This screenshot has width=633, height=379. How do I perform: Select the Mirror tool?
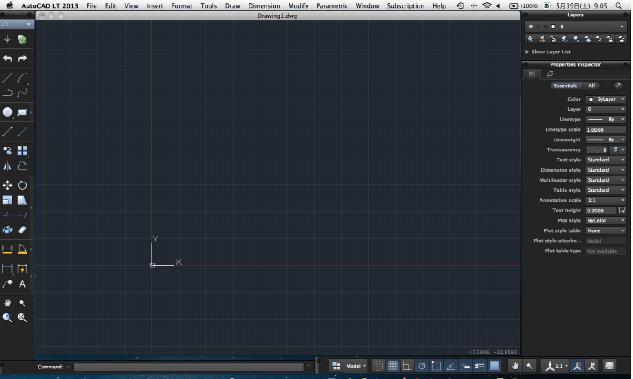coord(7,166)
